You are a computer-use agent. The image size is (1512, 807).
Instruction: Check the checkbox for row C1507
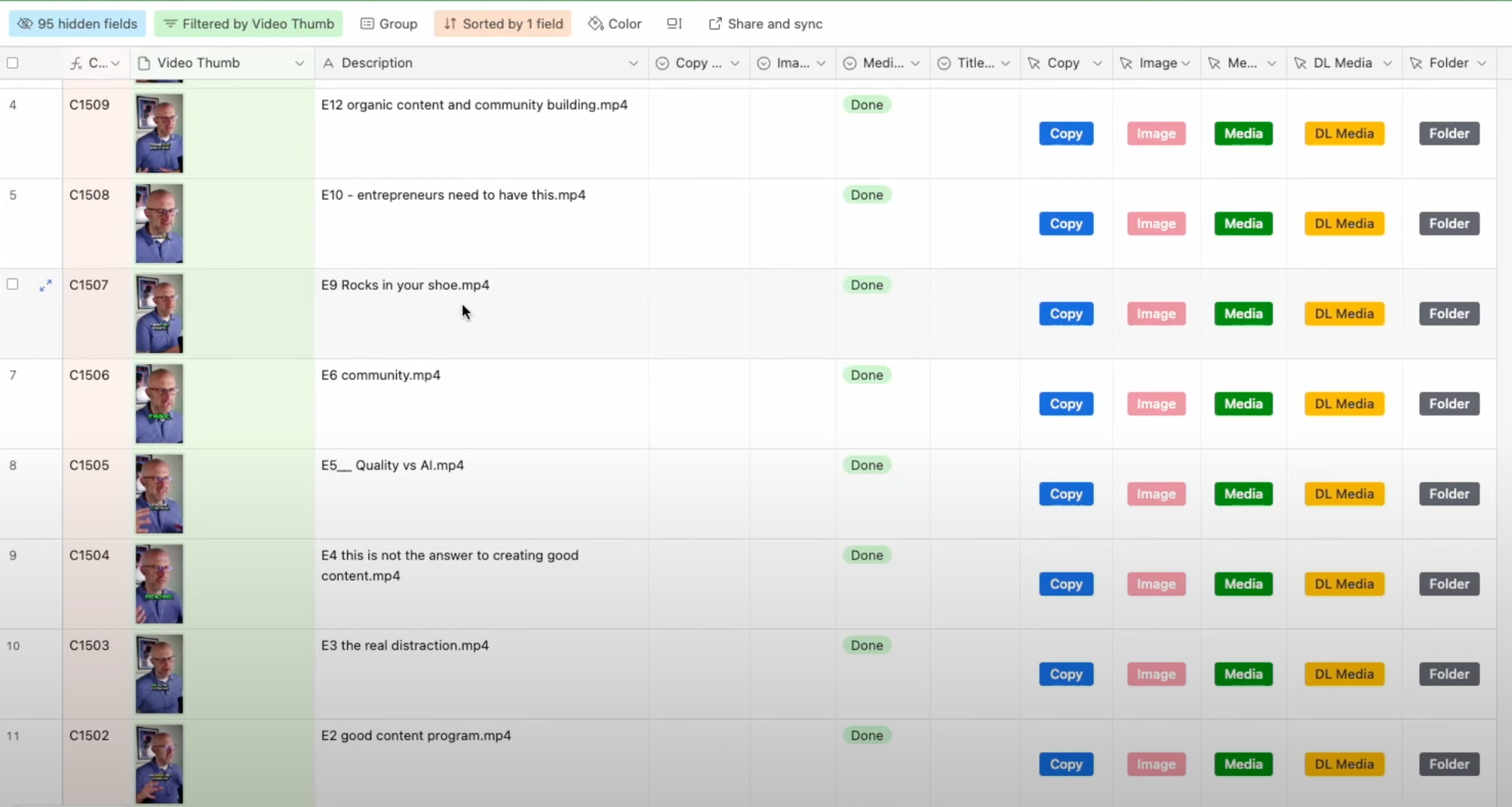[x=13, y=284]
